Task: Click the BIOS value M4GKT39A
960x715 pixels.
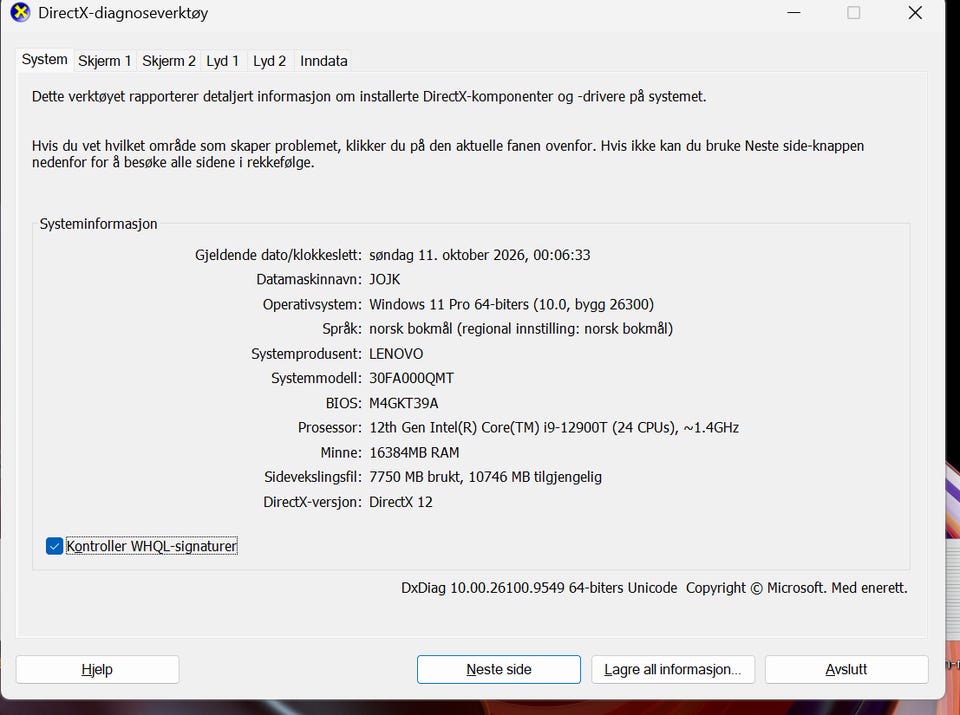Action: [403, 403]
